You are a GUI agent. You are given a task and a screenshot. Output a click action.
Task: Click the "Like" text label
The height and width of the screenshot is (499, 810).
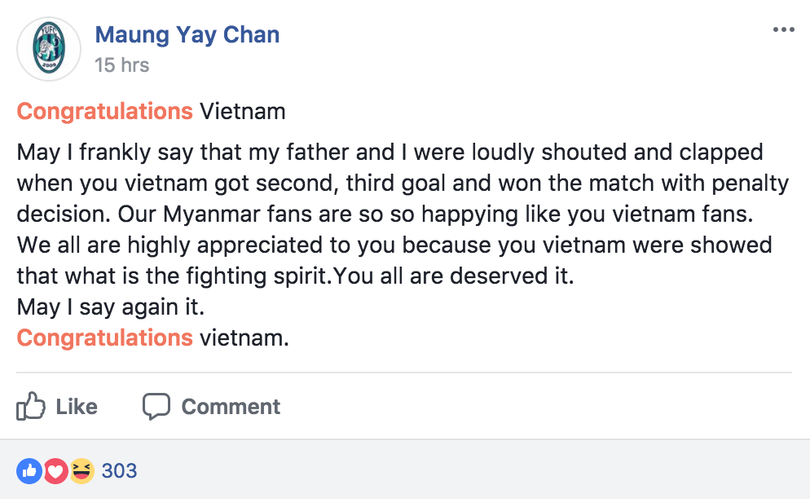[77, 407]
